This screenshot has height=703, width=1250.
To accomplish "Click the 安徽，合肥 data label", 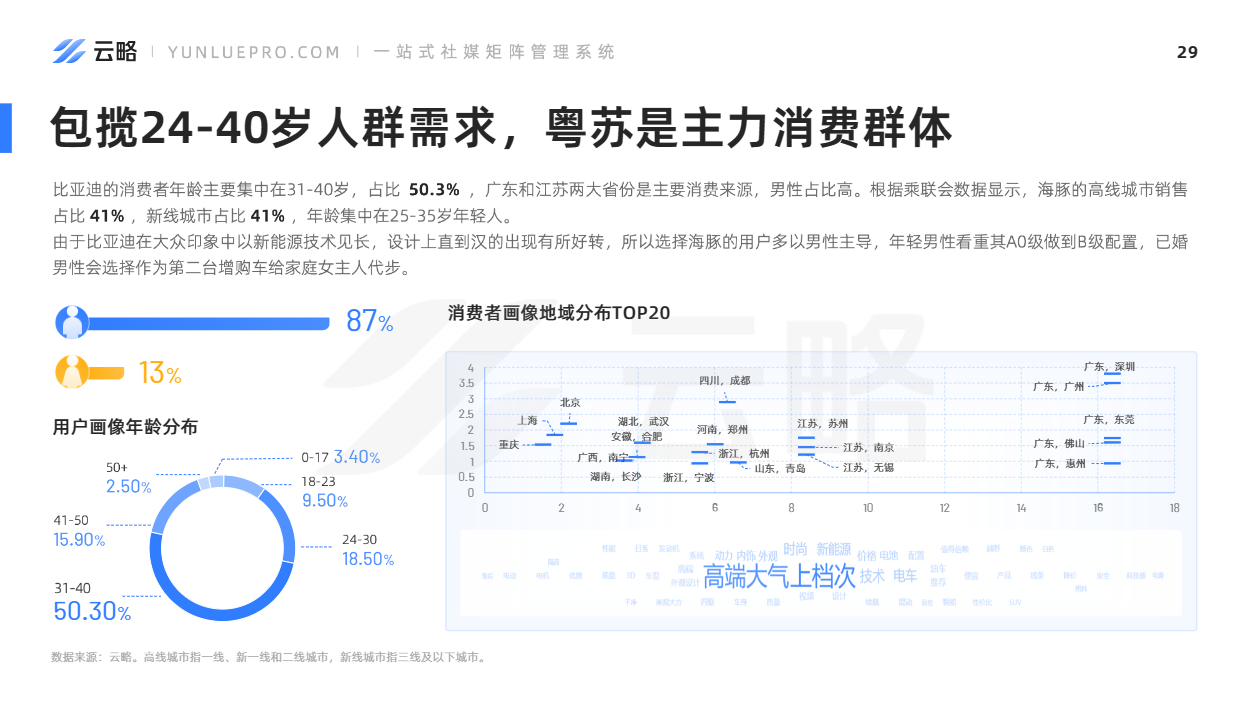I will [x=636, y=437].
